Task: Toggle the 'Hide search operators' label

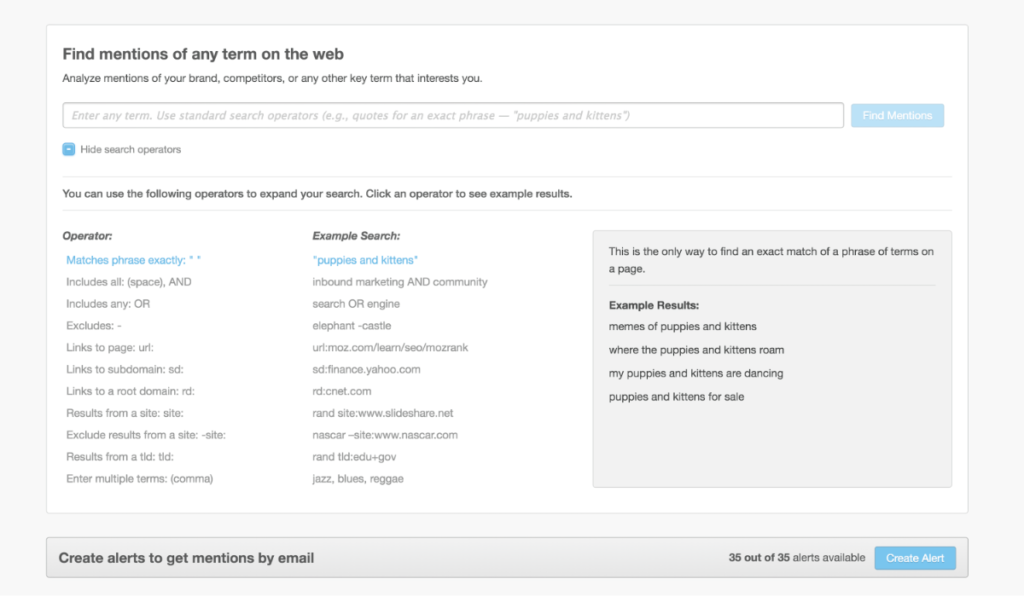Action: [131, 149]
